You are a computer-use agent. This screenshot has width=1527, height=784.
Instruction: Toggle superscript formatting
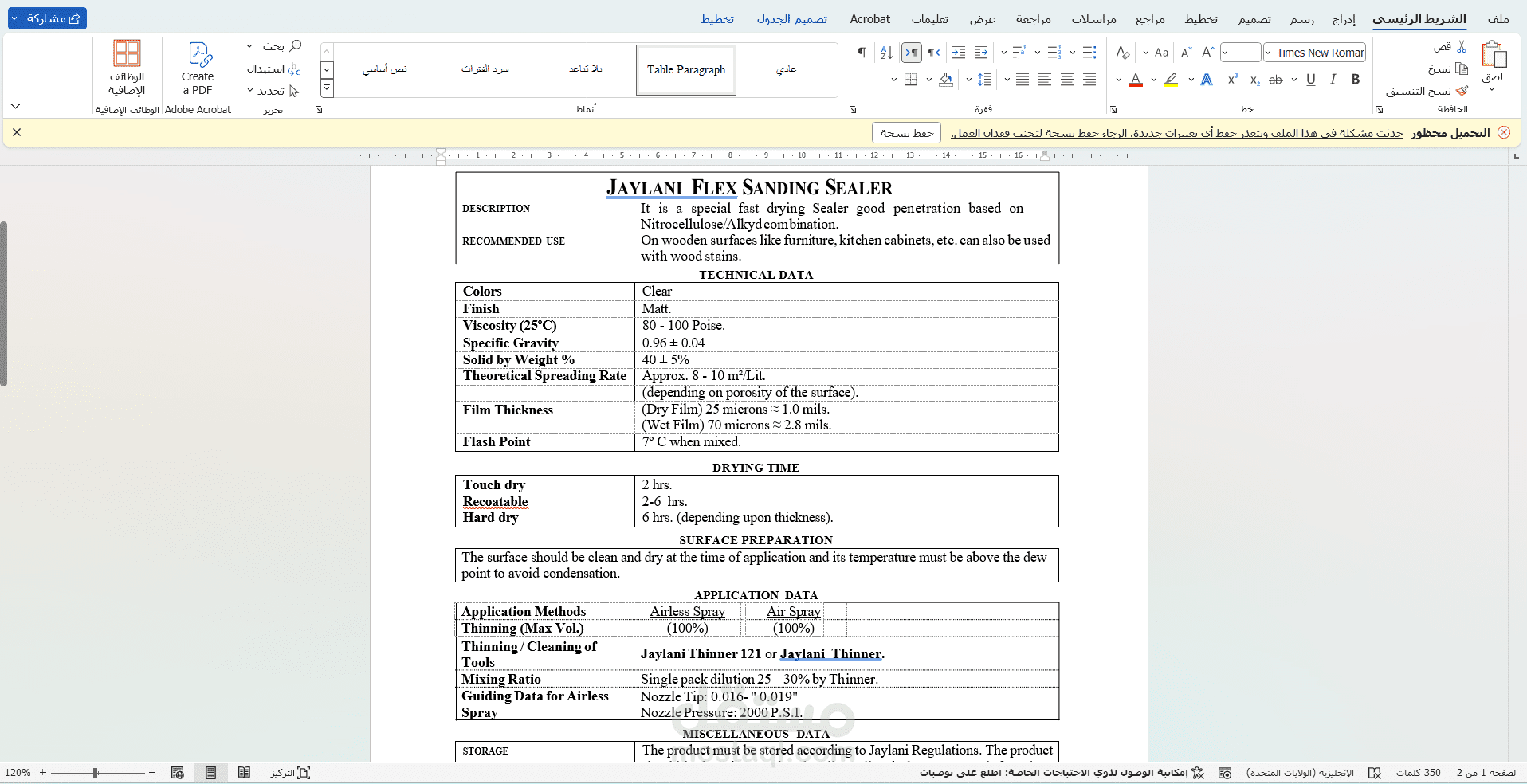pyautogui.click(x=1233, y=80)
